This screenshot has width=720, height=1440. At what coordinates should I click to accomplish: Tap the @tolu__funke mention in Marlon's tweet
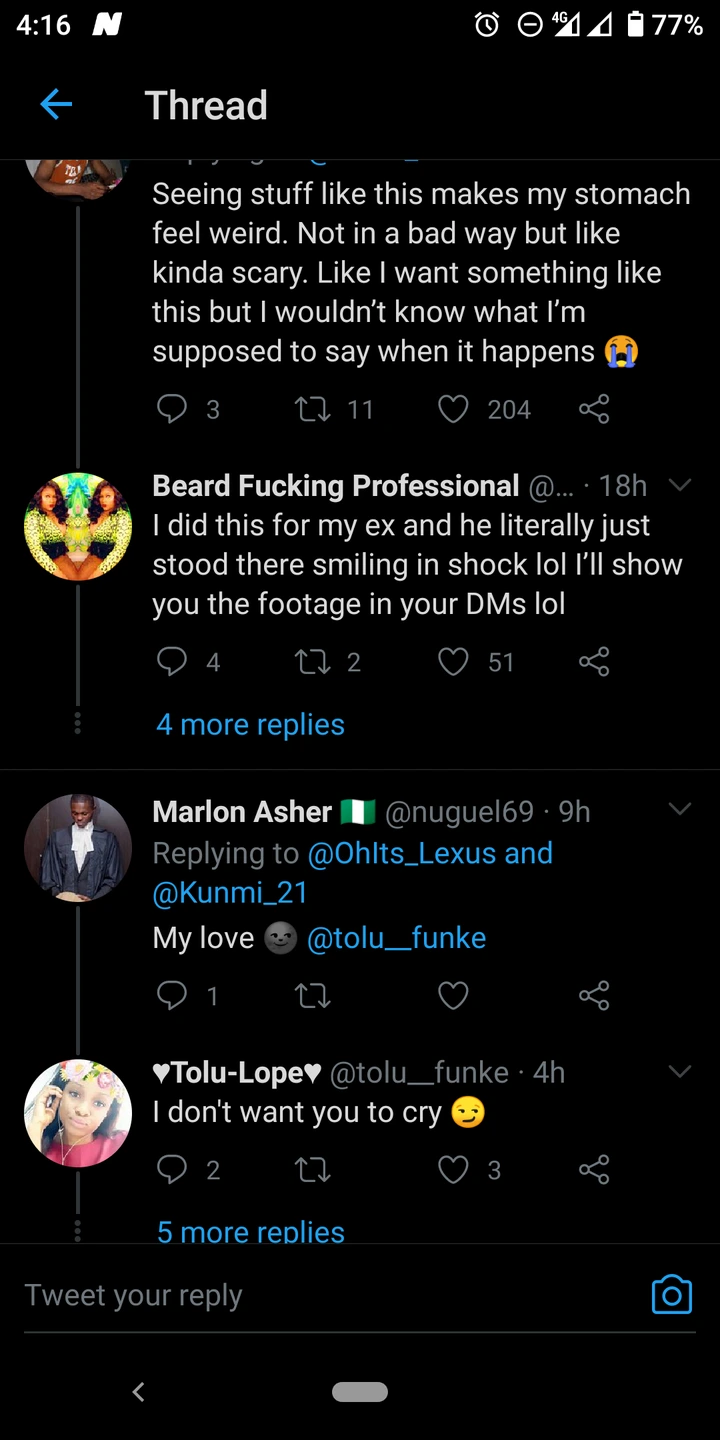pyautogui.click(x=396, y=938)
